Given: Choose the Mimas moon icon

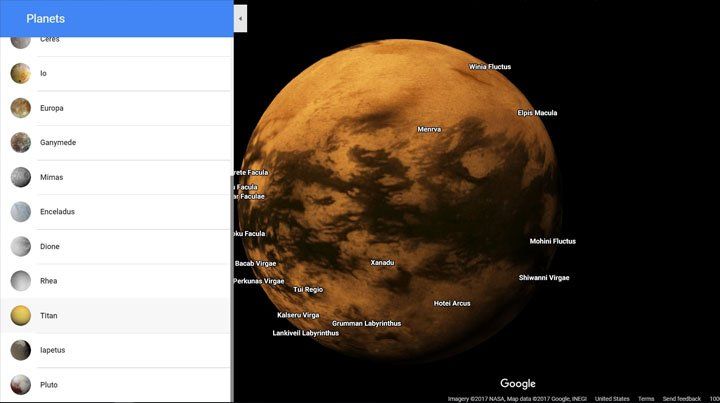Looking at the screenshot, I should [20, 177].
